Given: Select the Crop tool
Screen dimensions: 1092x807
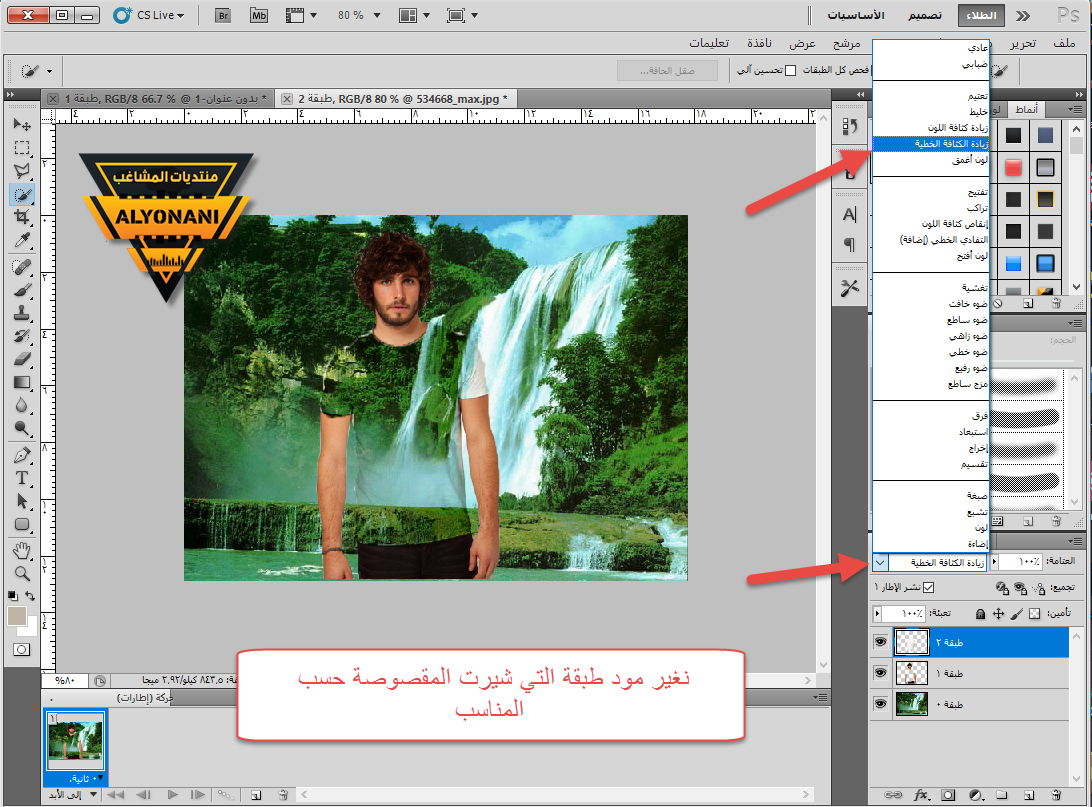Looking at the screenshot, I should (22, 217).
